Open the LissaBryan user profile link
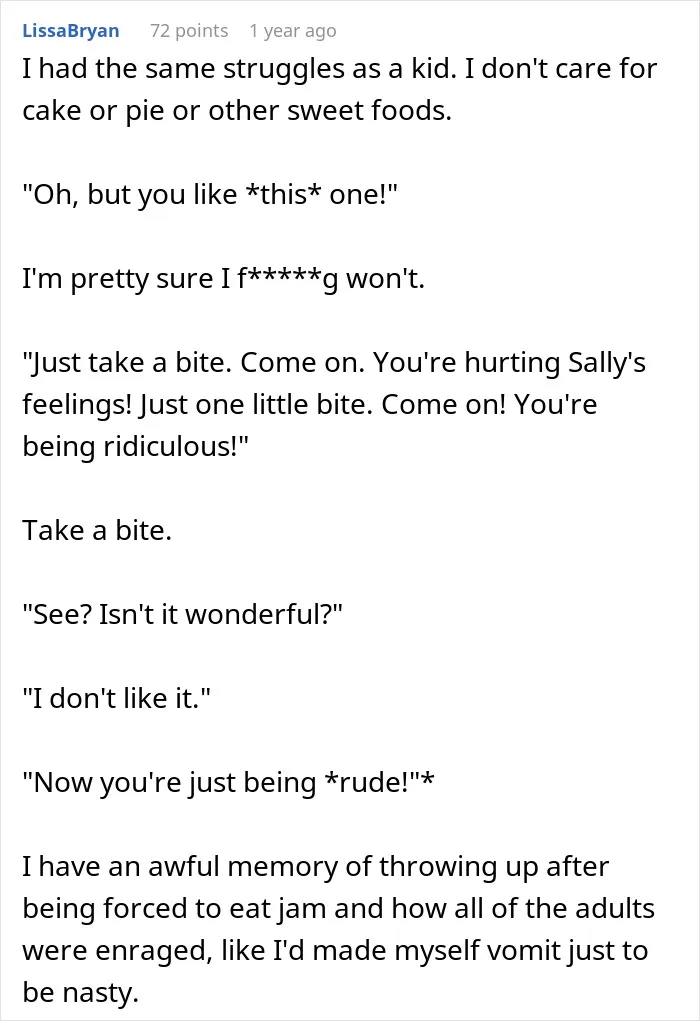This screenshot has width=700, height=1021. coord(70,31)
